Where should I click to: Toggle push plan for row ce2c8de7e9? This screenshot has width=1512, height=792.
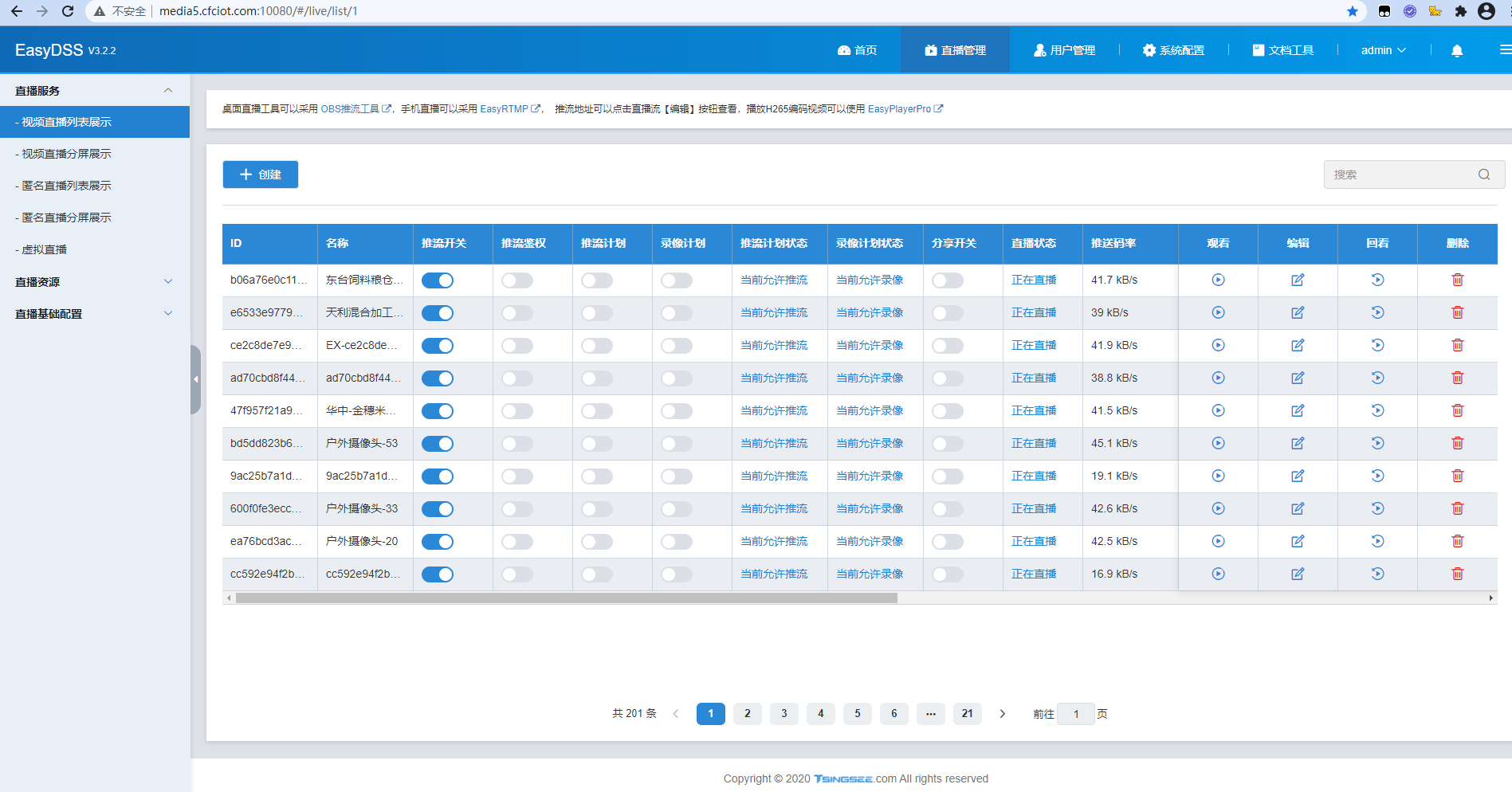(597, 346)
